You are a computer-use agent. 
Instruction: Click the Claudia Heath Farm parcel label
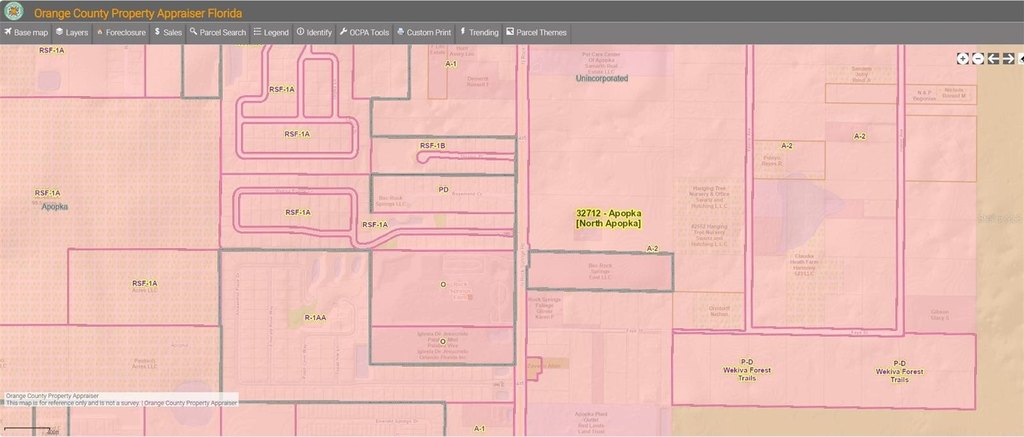tap(803, 265)
